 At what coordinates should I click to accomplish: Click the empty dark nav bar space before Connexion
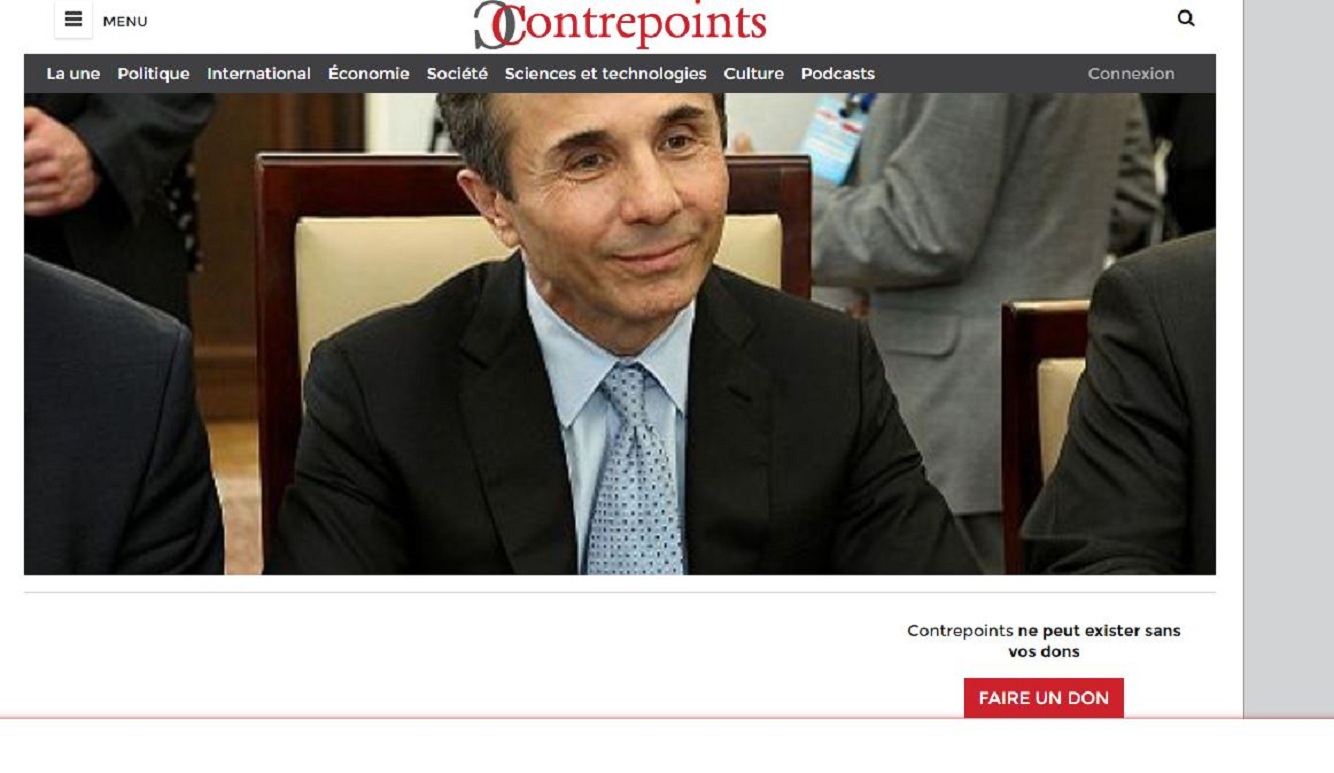point(981,74)
